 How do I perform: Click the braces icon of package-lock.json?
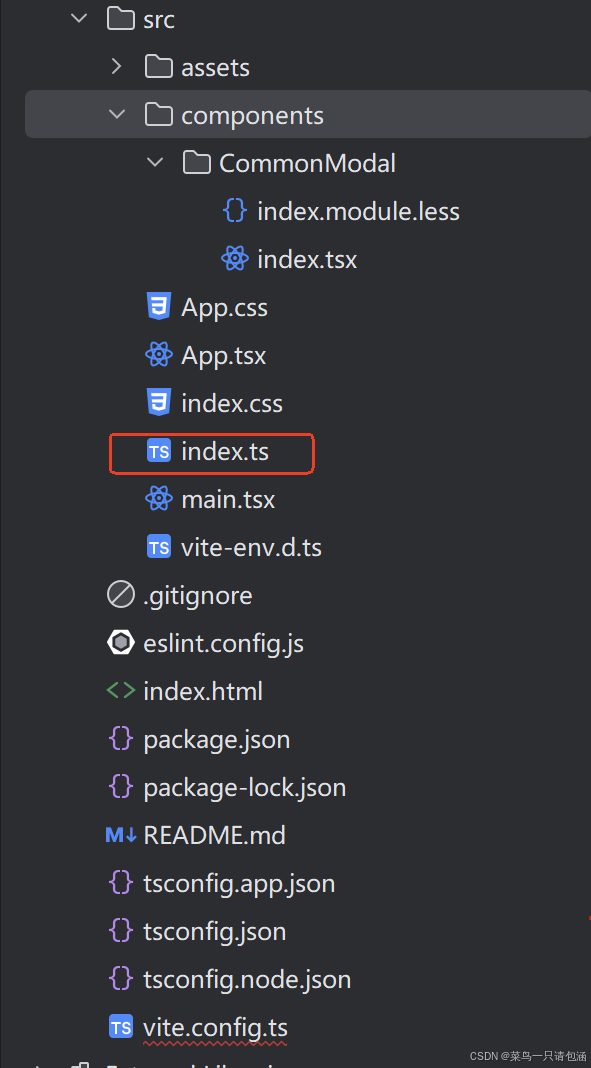click(x=121, y=787)
